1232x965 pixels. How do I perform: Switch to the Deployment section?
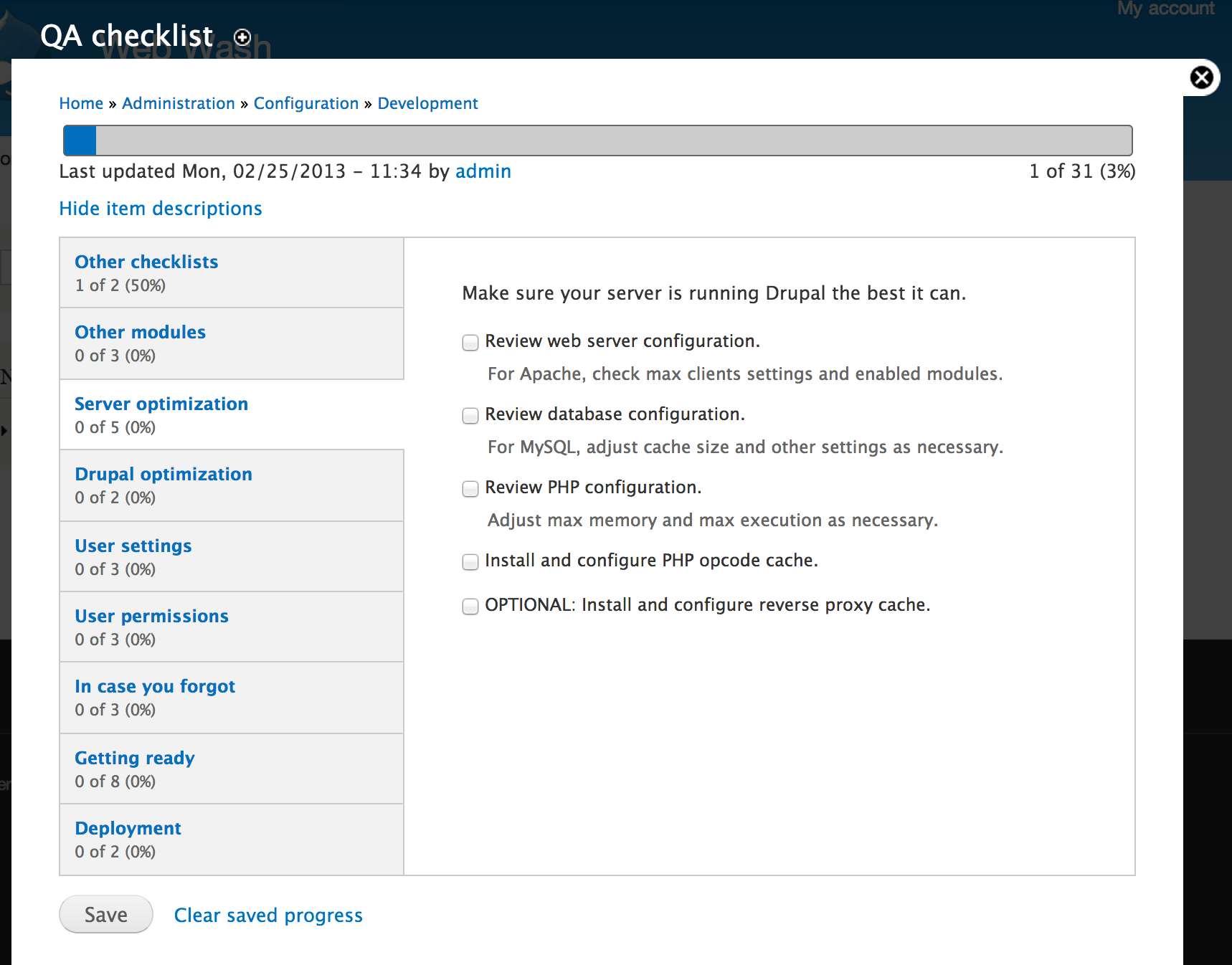tap(128, 828)
